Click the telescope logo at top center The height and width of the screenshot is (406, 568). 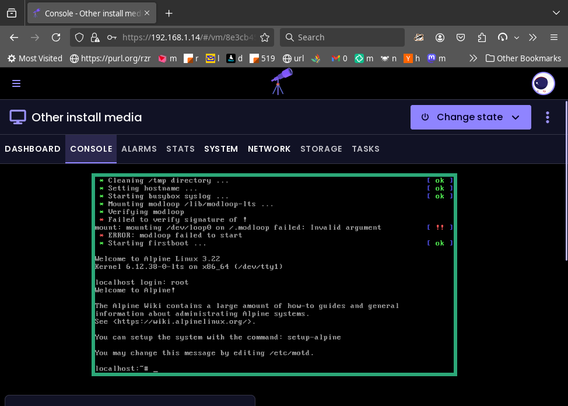(281, 81)
